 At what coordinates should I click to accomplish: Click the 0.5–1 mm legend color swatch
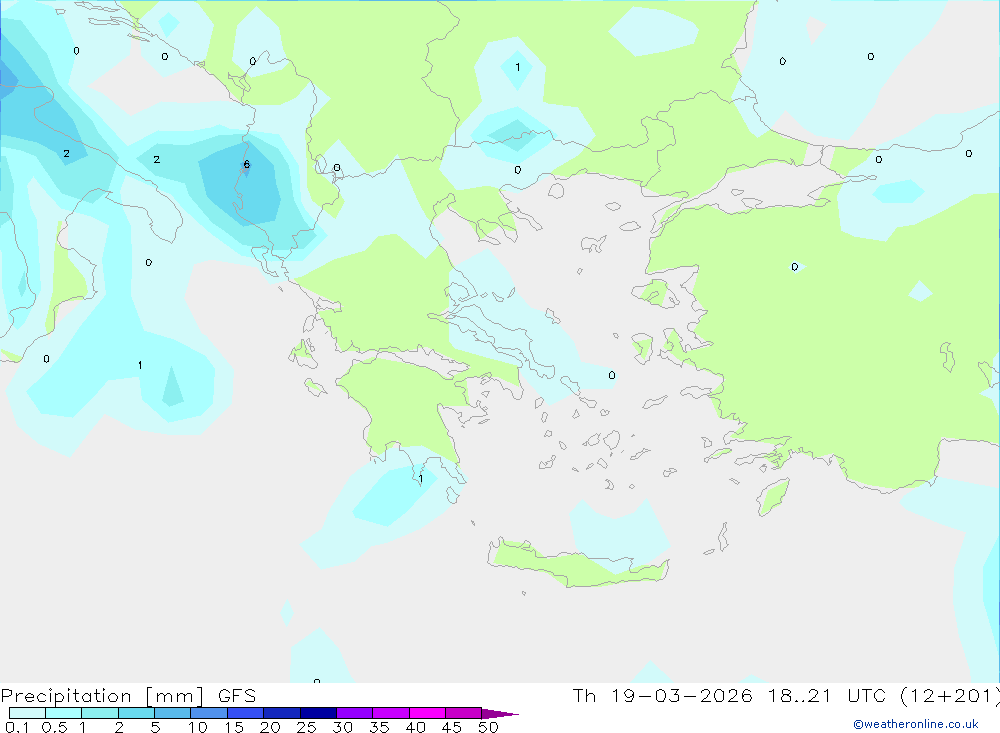pos(63,713)
